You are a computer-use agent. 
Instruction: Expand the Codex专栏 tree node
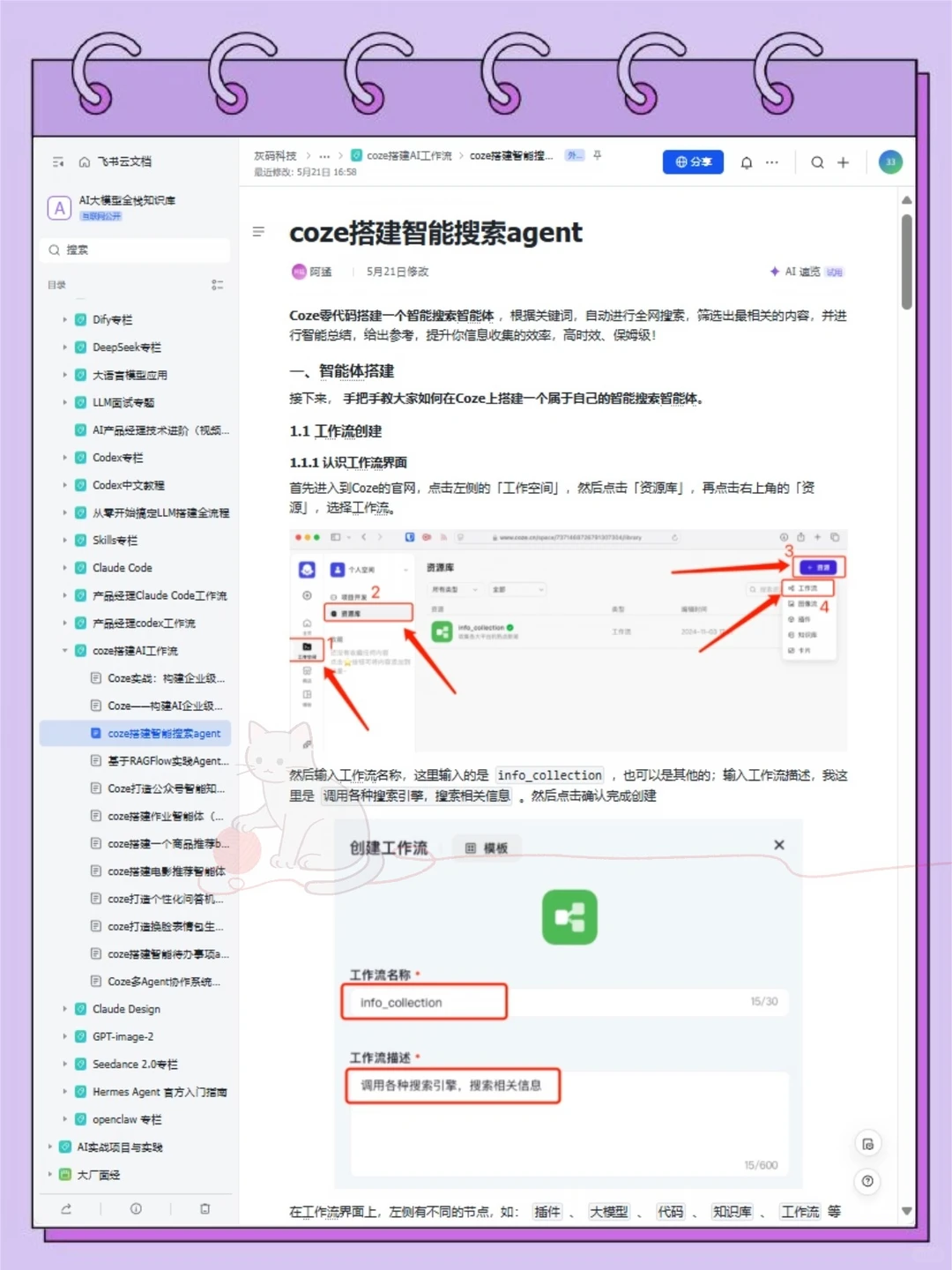(x=64, y=458)
